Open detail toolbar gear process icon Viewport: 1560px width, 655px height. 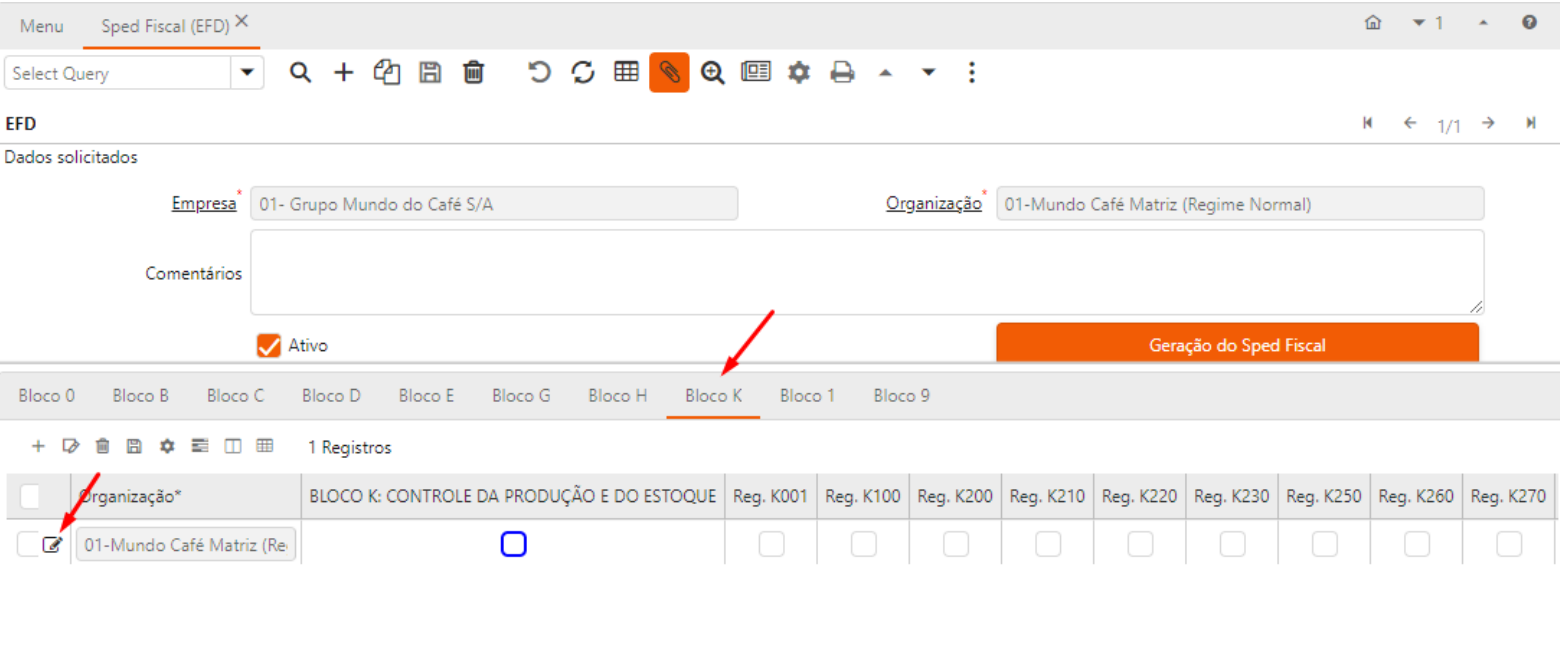point(167,446)
